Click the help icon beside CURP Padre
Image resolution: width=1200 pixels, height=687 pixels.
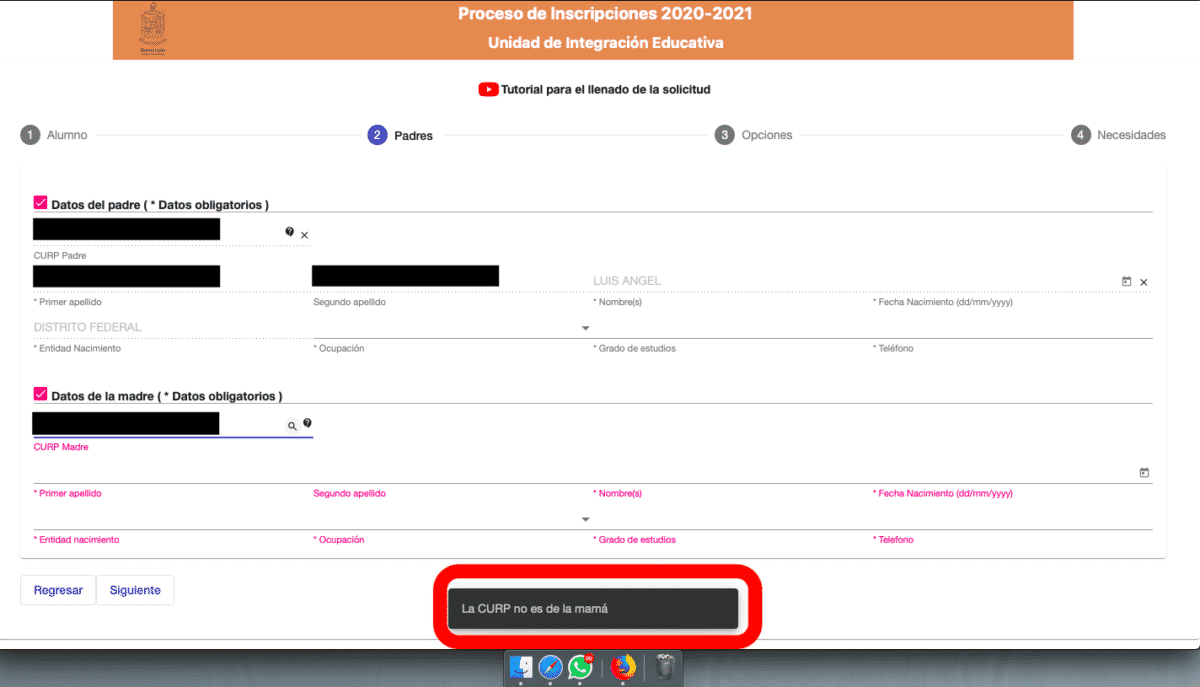(x=290, y=232)
